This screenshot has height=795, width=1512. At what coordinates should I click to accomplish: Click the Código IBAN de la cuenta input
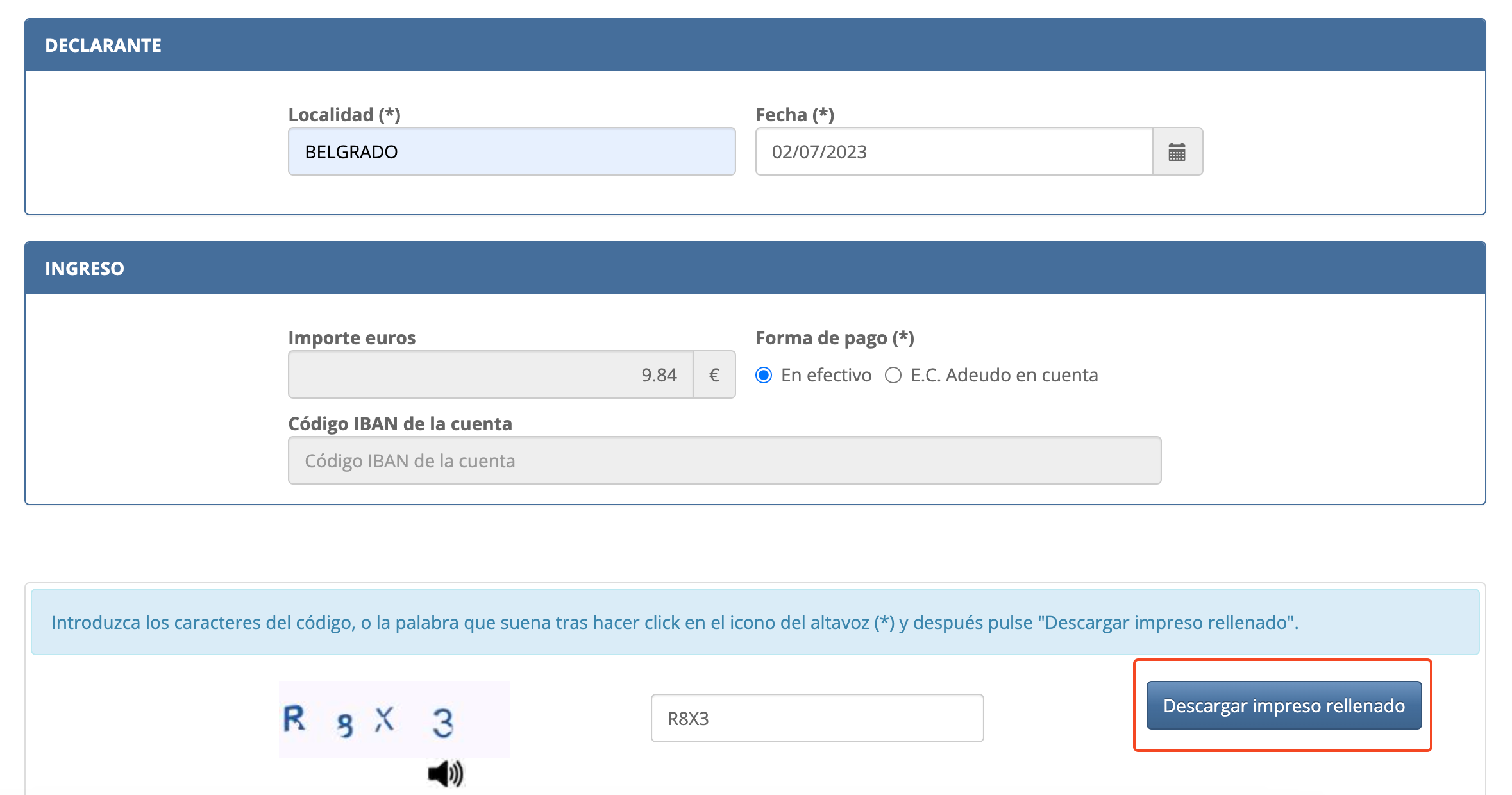click(x=724, y=461)
